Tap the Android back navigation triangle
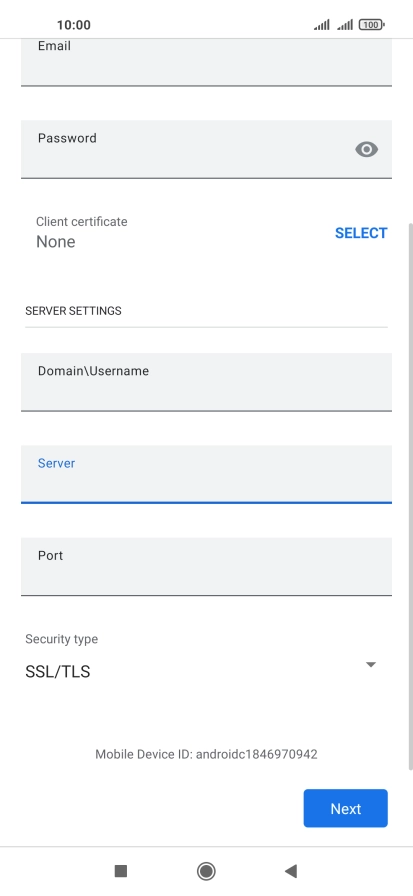 click(291, 871)
